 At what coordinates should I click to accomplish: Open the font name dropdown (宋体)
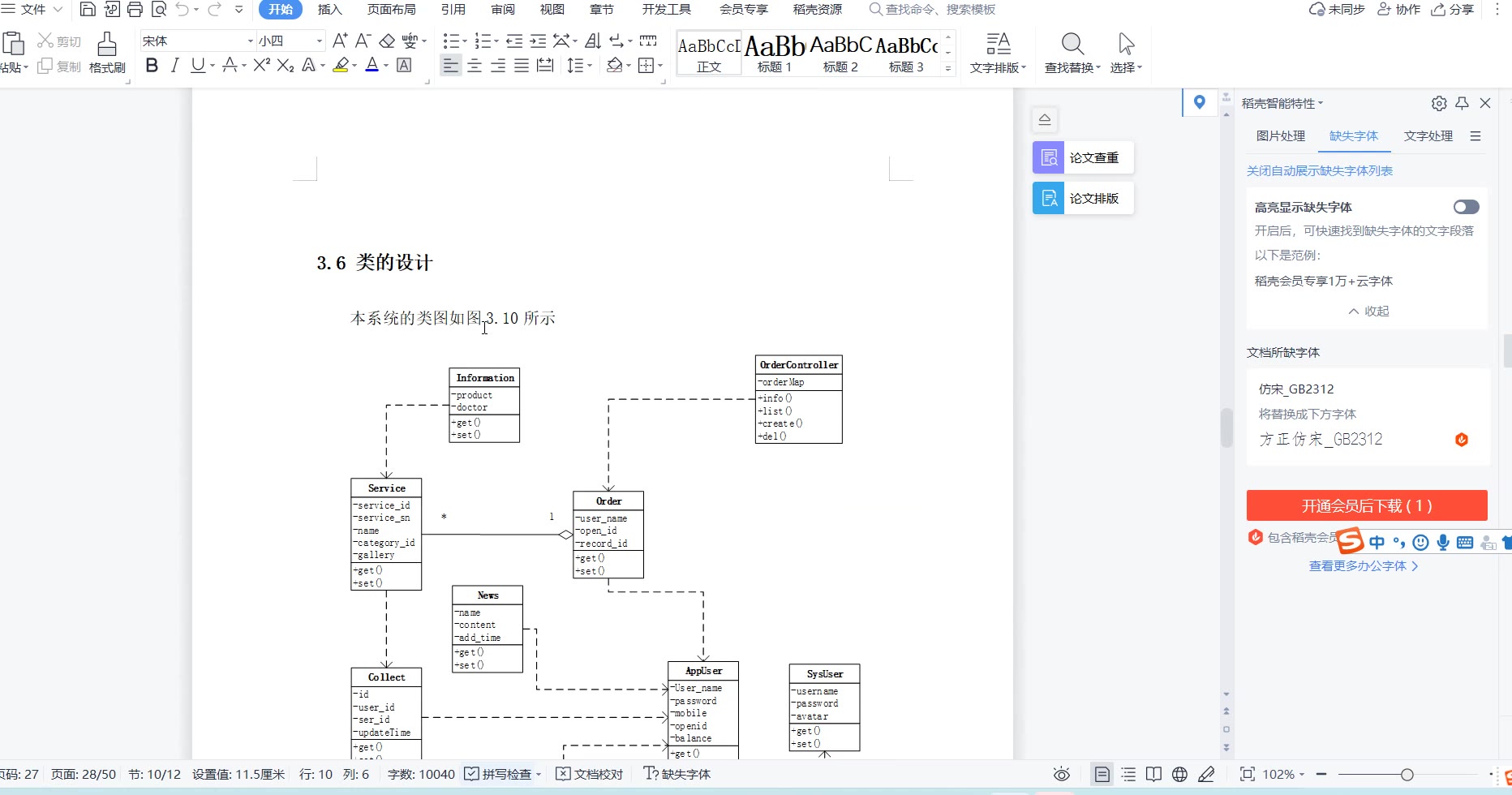click(251, 41)
